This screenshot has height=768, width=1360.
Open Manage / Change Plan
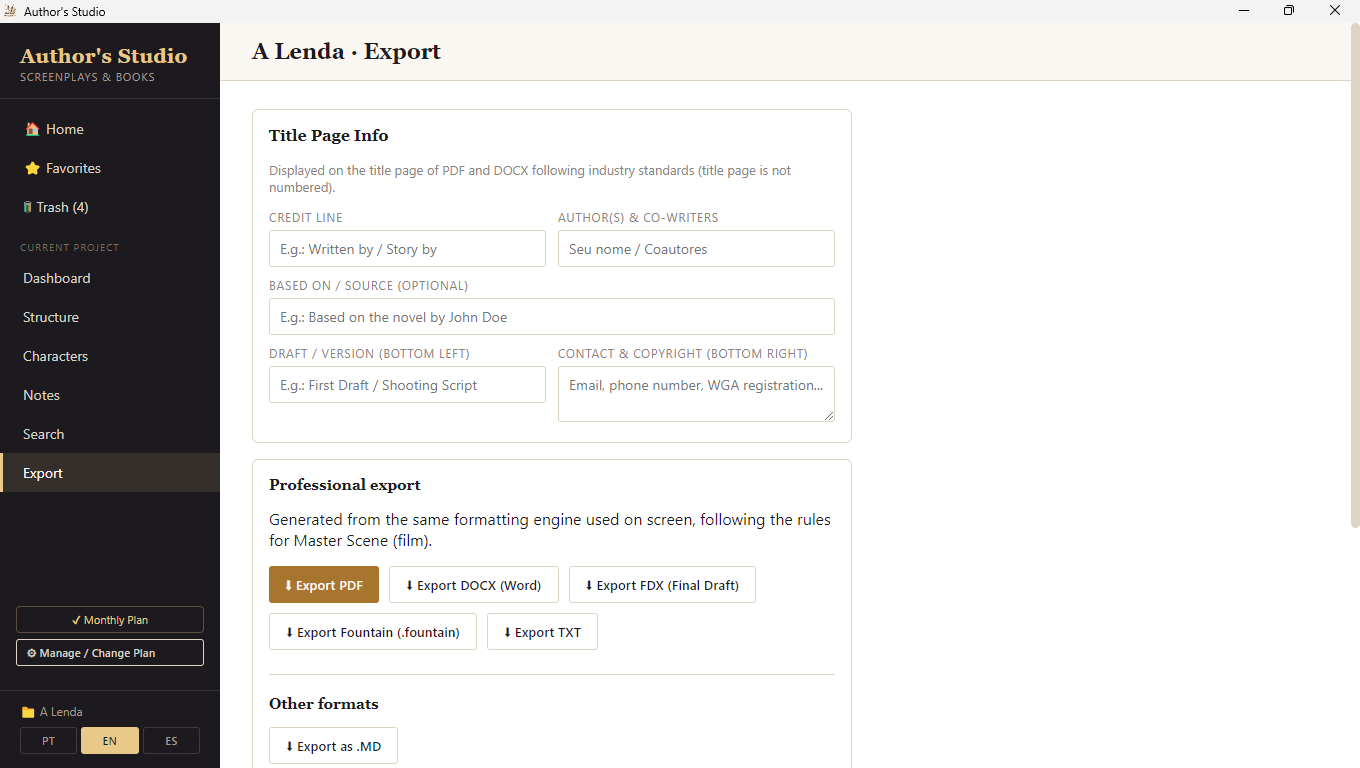(110, 653)
